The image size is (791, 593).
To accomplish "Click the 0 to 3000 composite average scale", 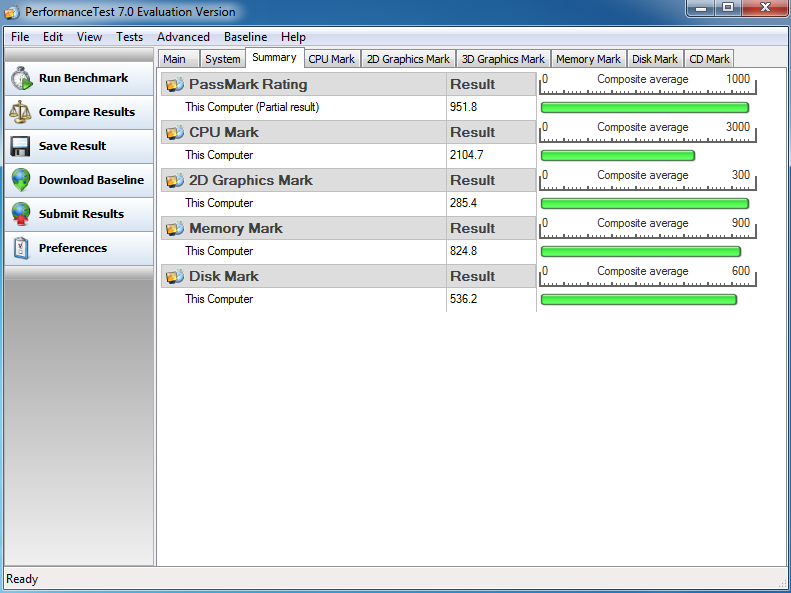I will (648, 132).
